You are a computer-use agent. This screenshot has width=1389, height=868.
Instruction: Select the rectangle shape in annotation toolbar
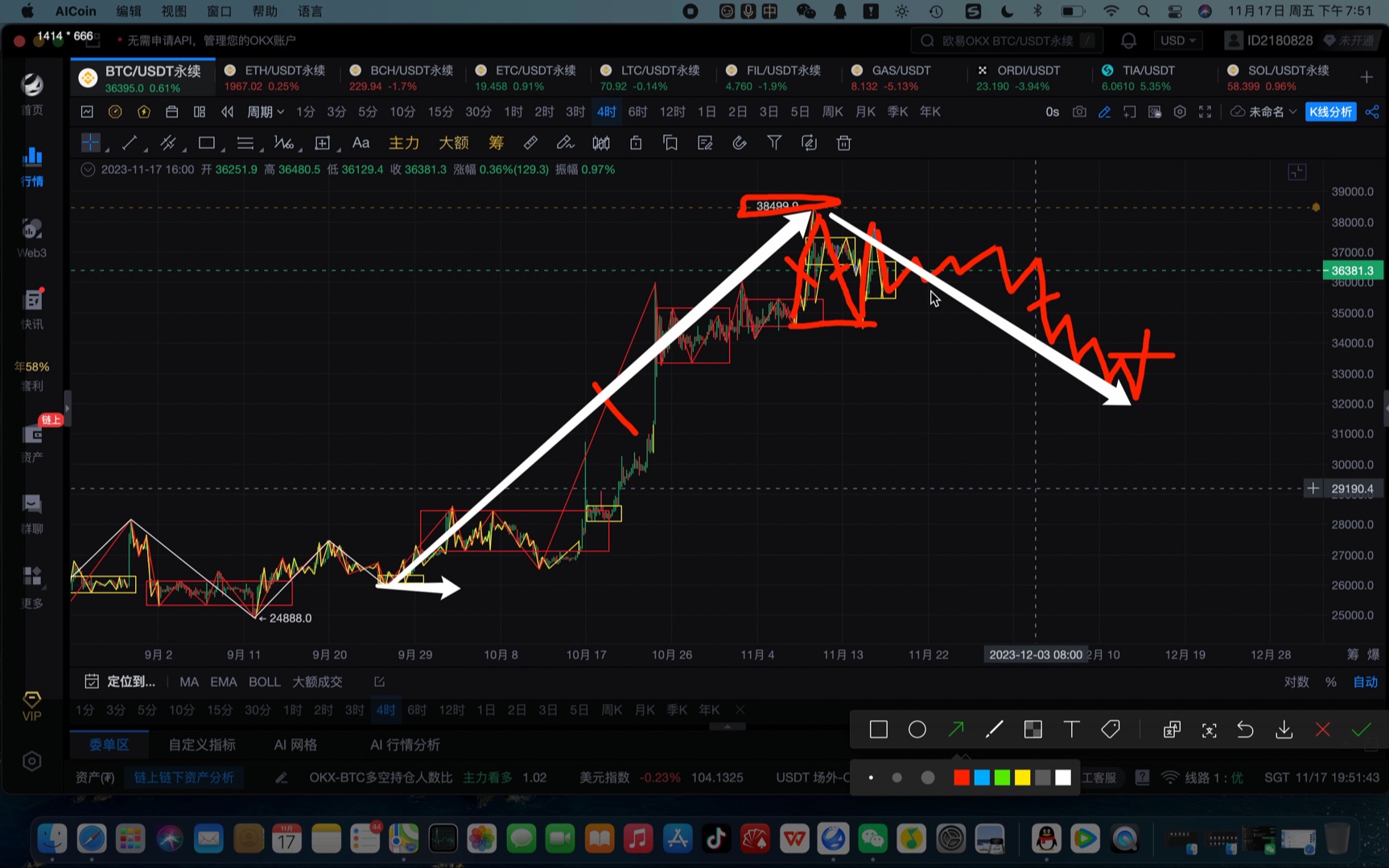pos(878,730)
